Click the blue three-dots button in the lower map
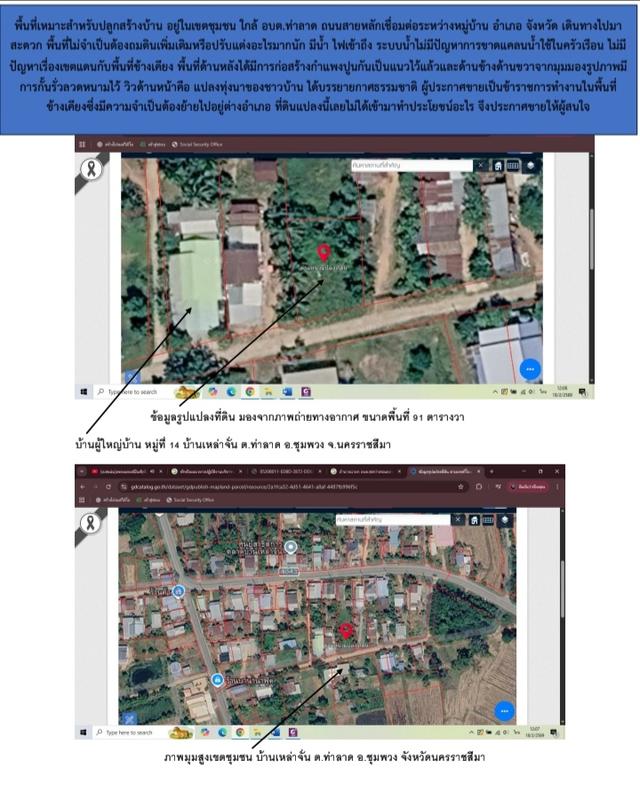 click(x=504, y=711)
